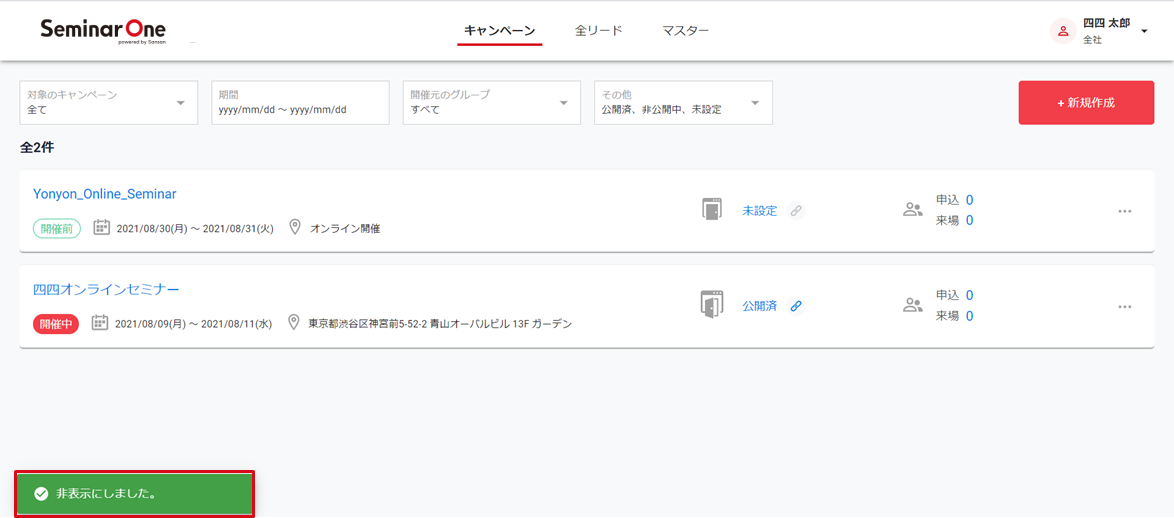
Task: Click the 四四 太郎 user name
Action: pyautogui.click(x=1107, y=23)
